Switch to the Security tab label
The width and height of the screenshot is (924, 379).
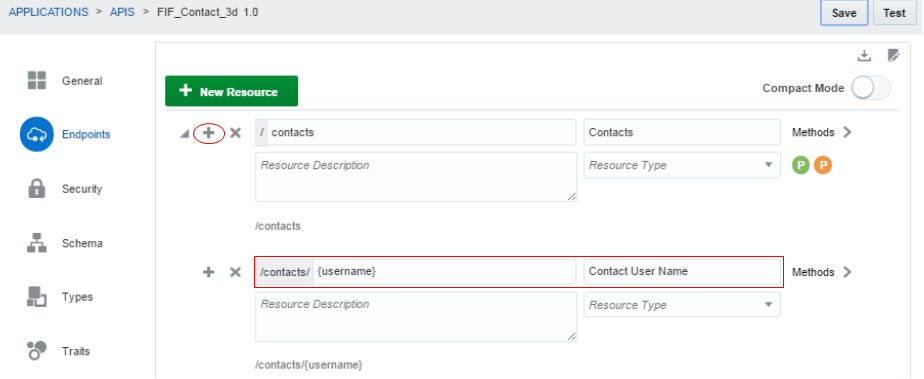point(82,189)
